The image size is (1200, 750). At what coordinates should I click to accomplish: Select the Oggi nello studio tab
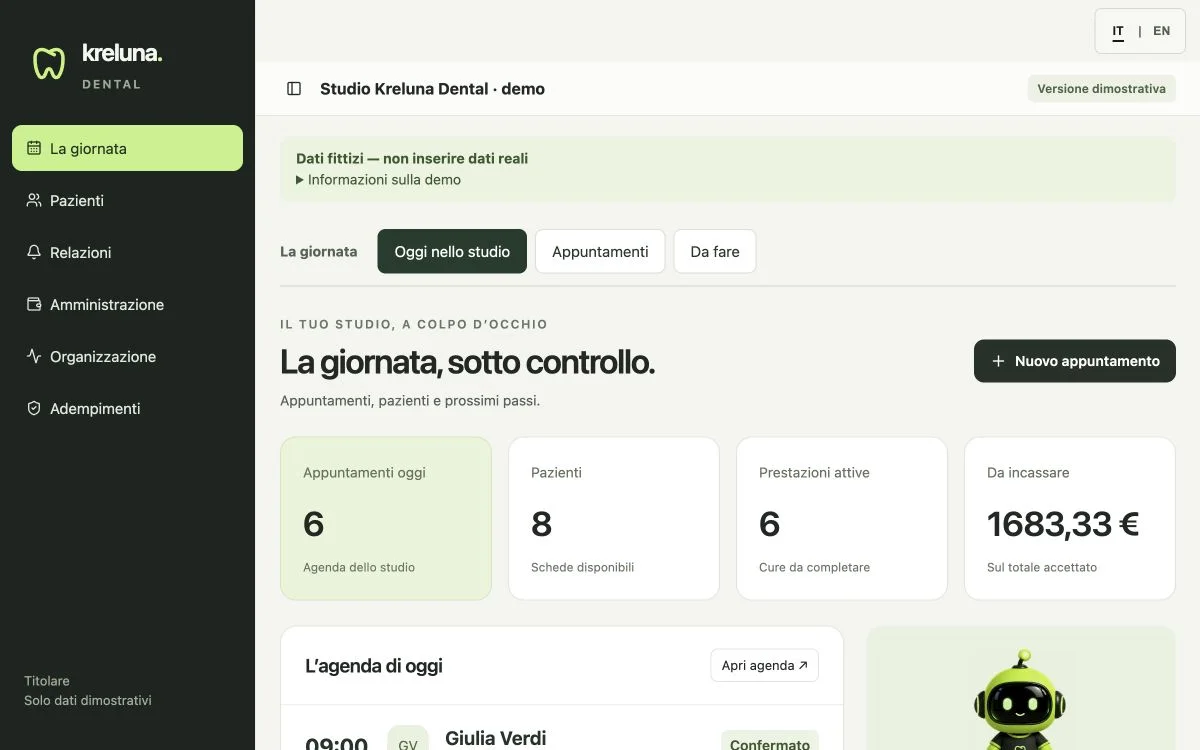tap(452, 251)
